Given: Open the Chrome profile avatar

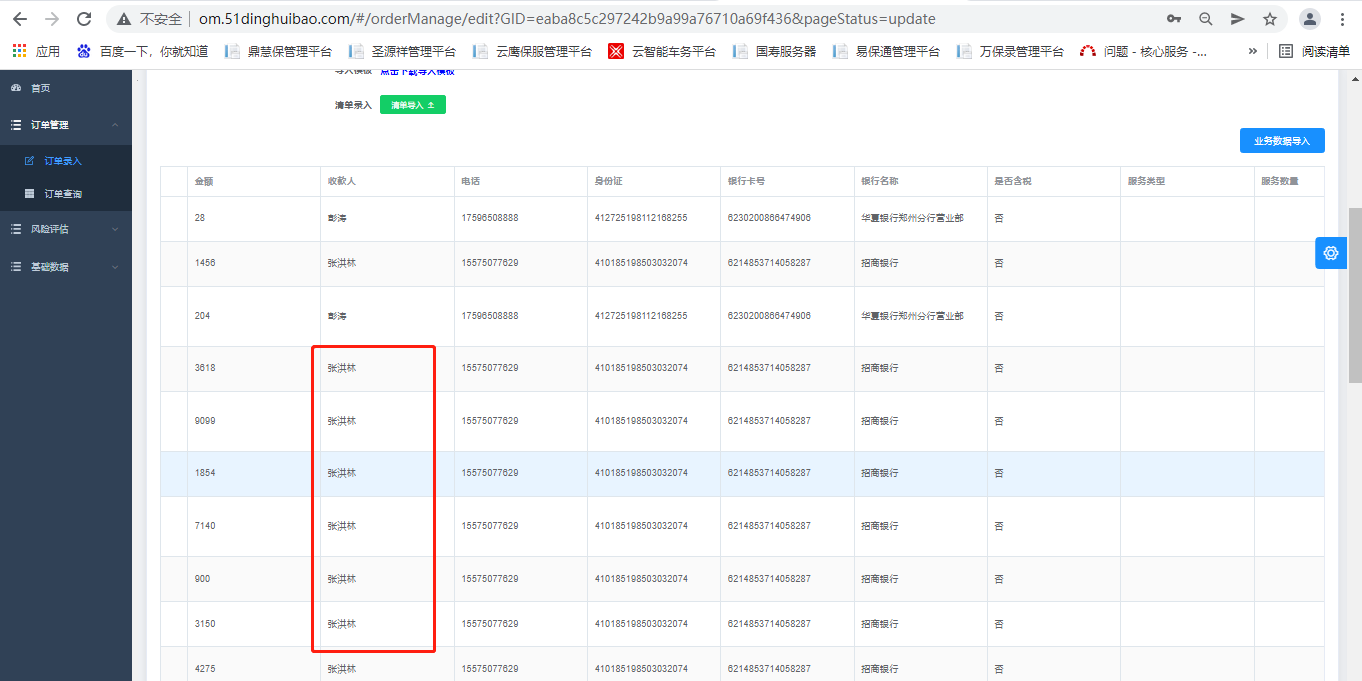Looking at the screenshot, I should [1309, 19].
